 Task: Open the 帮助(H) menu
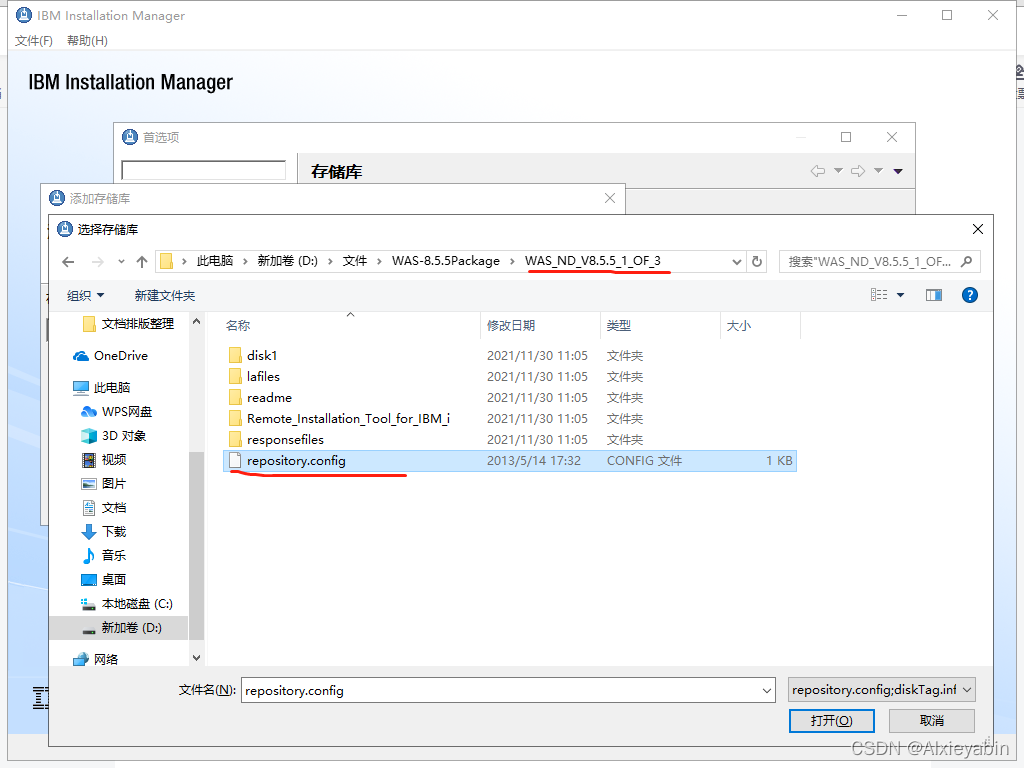pos(87,40)
